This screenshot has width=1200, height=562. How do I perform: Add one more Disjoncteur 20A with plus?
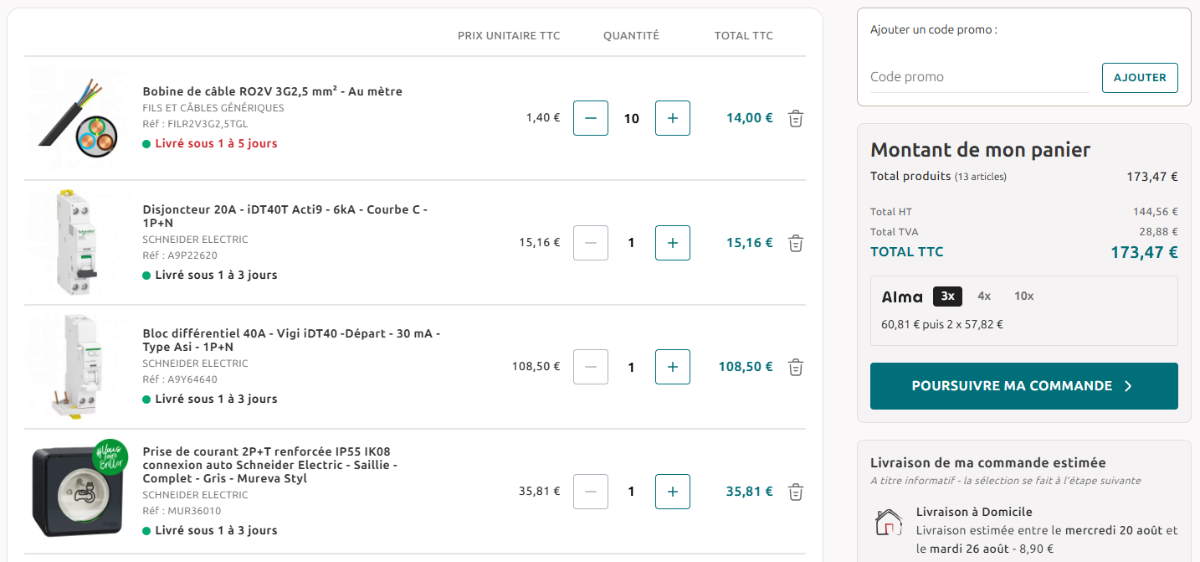(672, 243)
